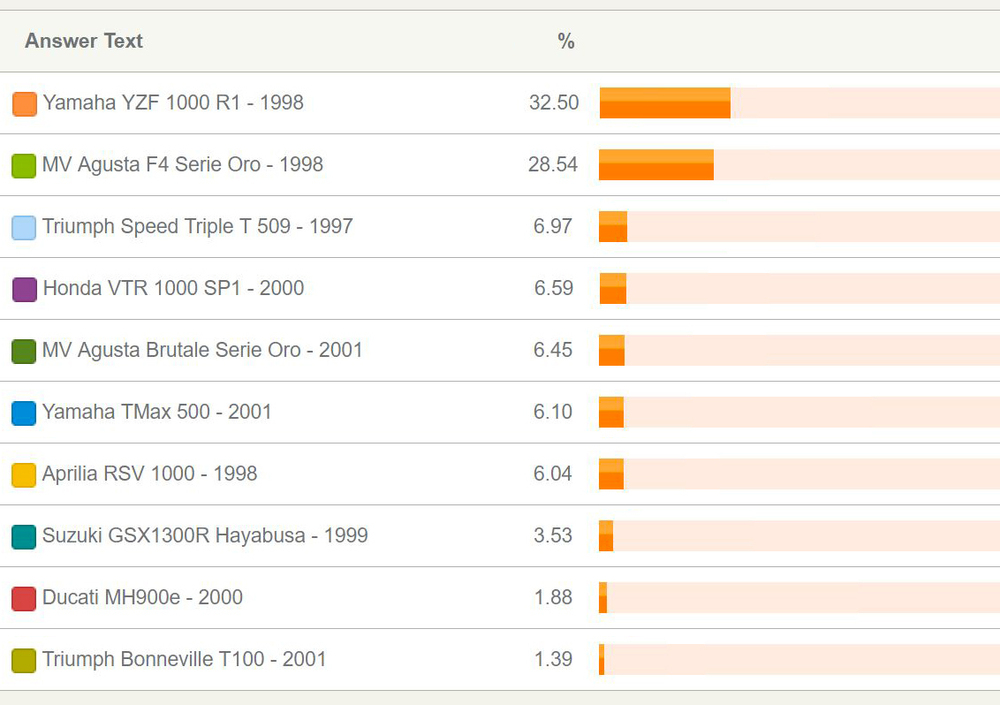Select the light blue Triumph Speed Triple swatch
The width and height of the screenshot is (1000, 705).
click(x=24, y=227)
